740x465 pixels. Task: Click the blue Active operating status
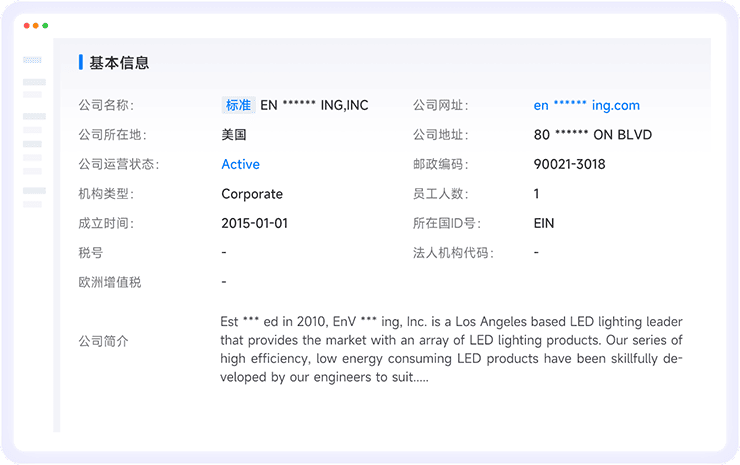coord(240,164)
